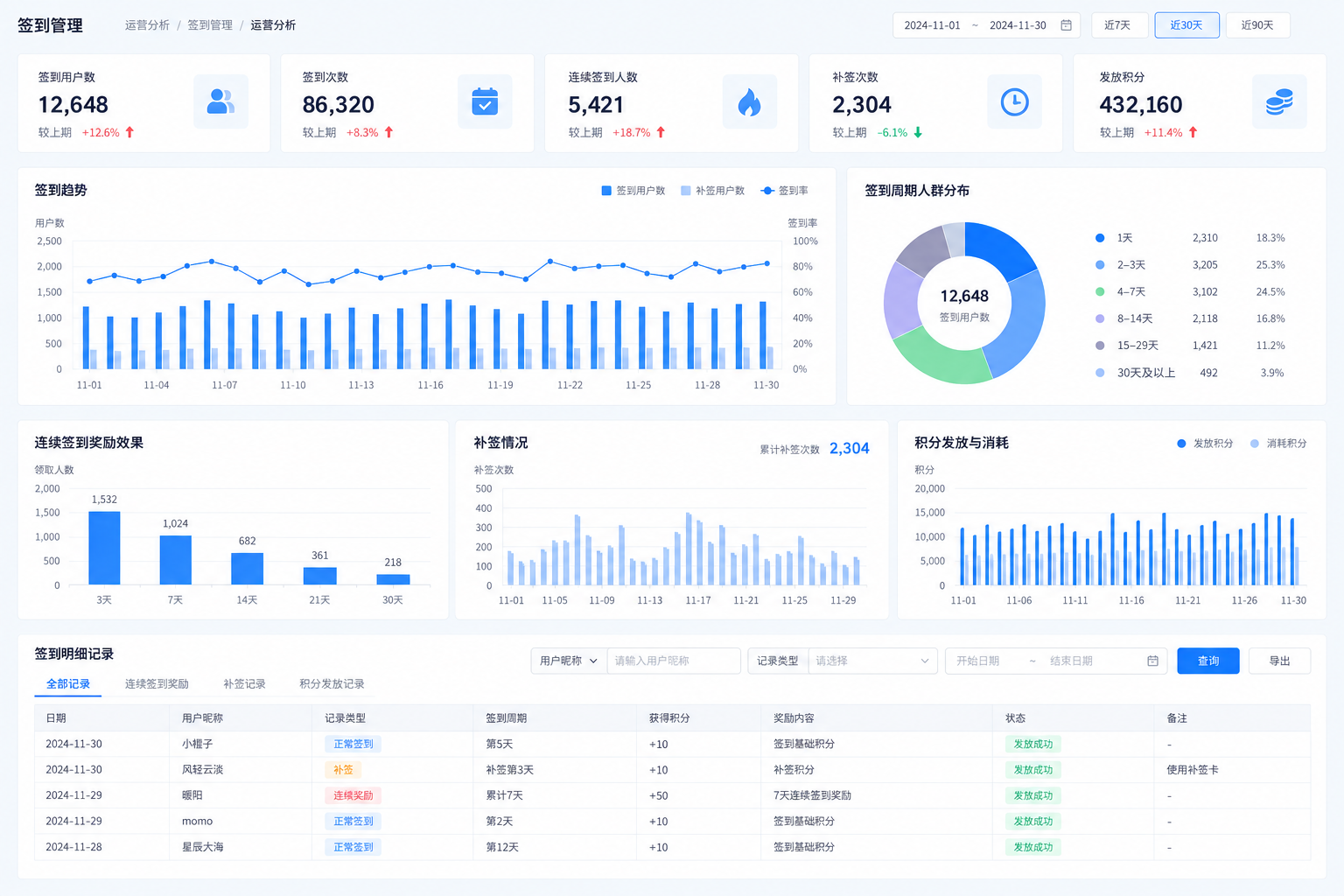The height and width of the screenshot is (896, 1344).
Task: Select the 近30天 range button
Action: pyautogui.click(x=1186, y=25)
